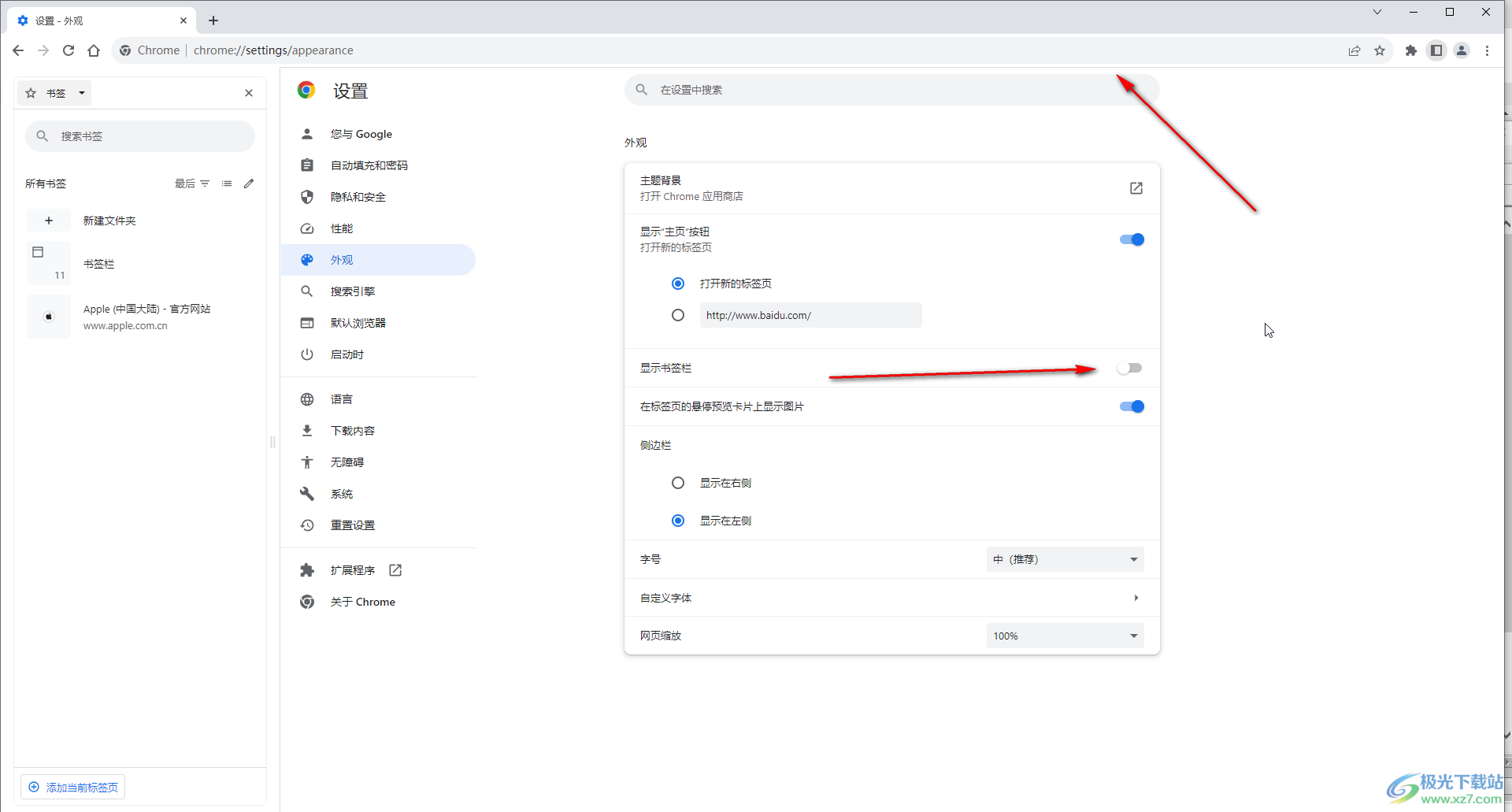The image size is (1512, 812).
Task: Bookmark this tab with the star icon
Action: pyautogui.click(x=1380, y=50)
